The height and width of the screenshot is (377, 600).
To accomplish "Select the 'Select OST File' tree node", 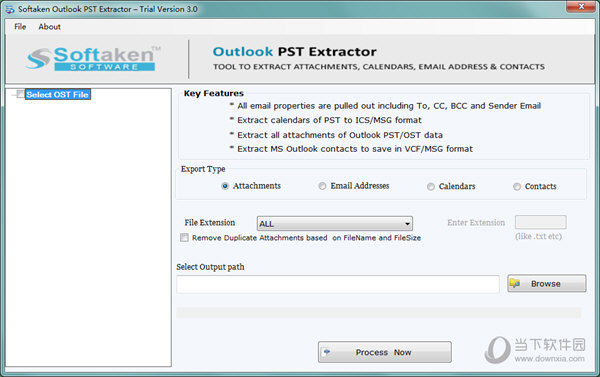I will pos(57,95).
